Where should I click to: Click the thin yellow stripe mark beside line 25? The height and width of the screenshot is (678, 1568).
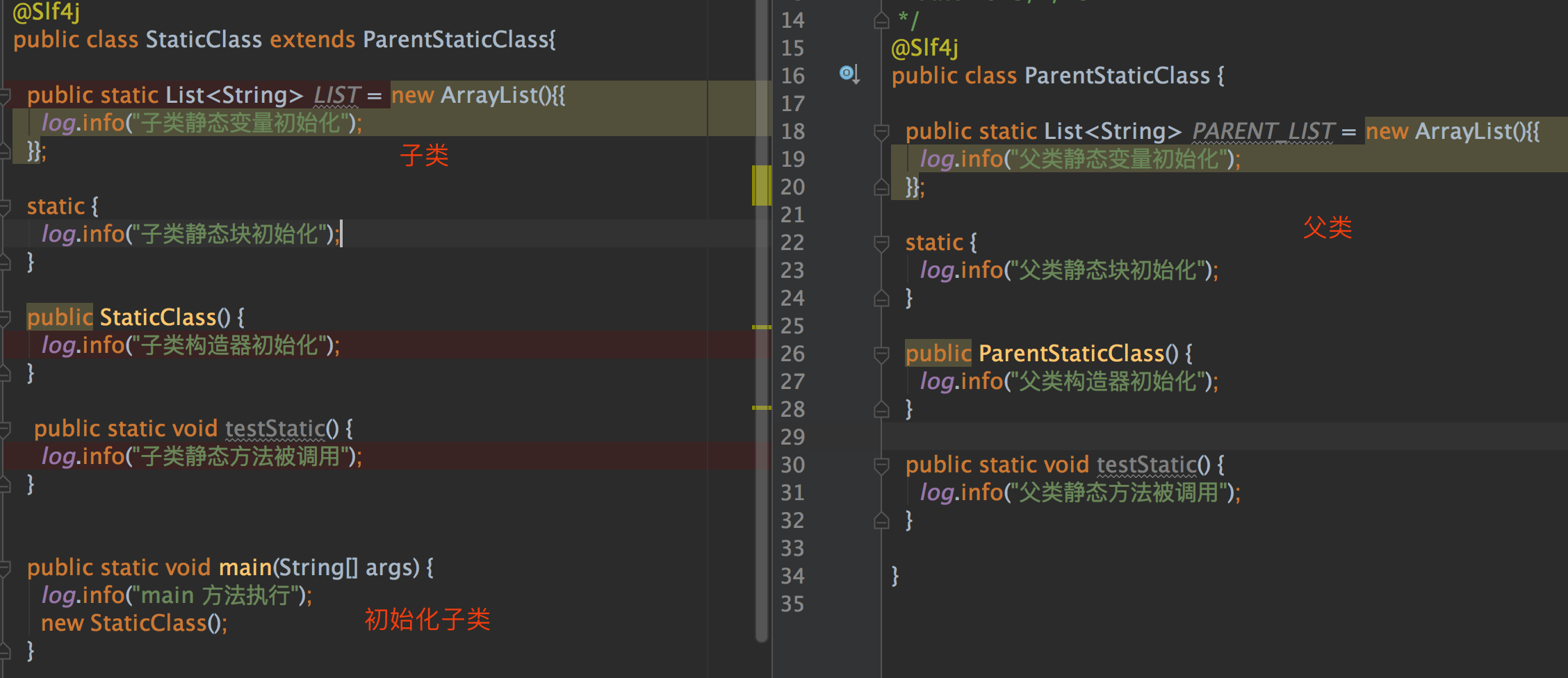click(762, 326)
